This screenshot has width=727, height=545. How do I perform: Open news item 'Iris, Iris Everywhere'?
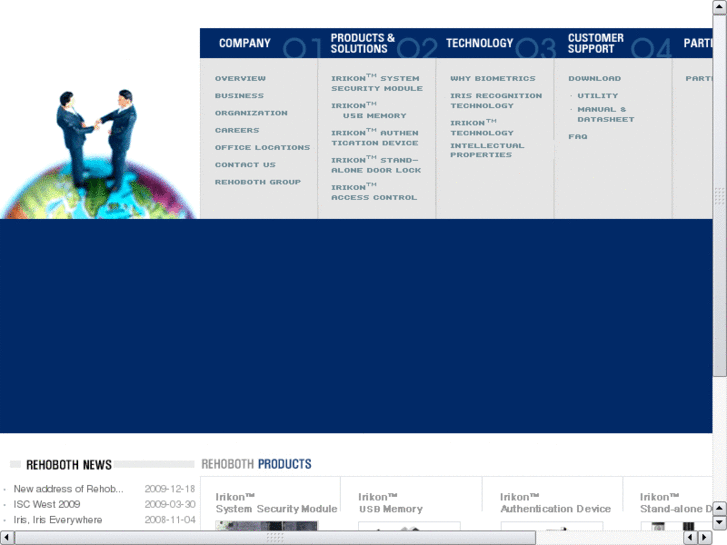coord(57,519)
